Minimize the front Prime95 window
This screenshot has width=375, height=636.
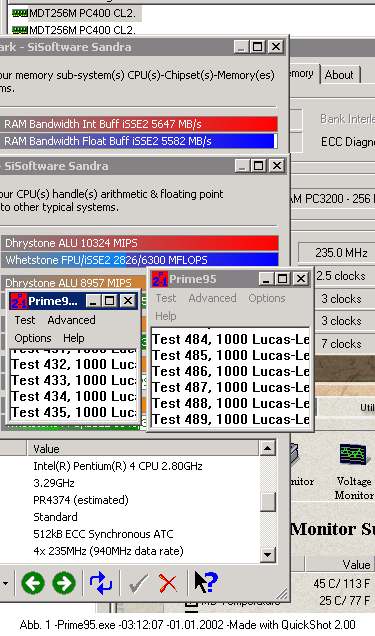266,279
